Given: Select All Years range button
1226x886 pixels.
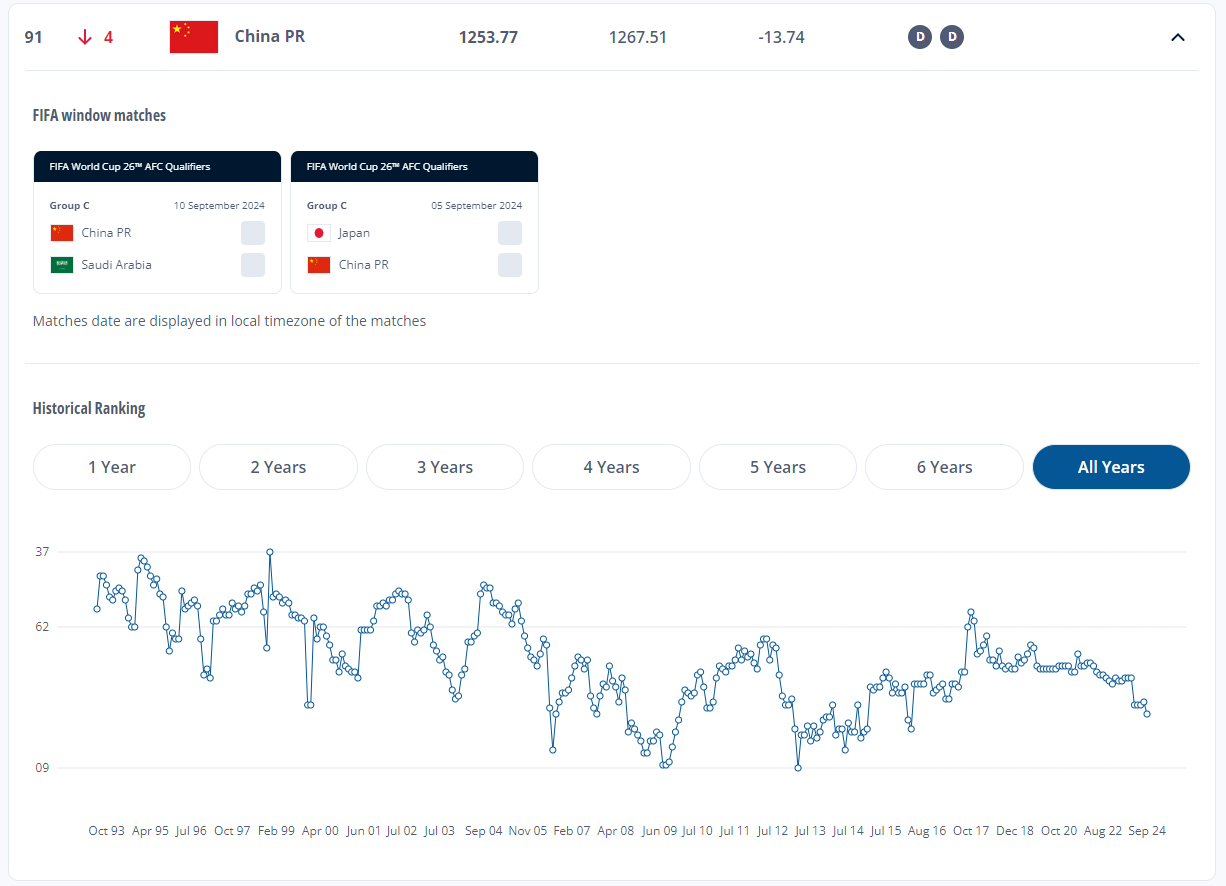Looking at the screenshot, I should click(x=1111, y=467).
